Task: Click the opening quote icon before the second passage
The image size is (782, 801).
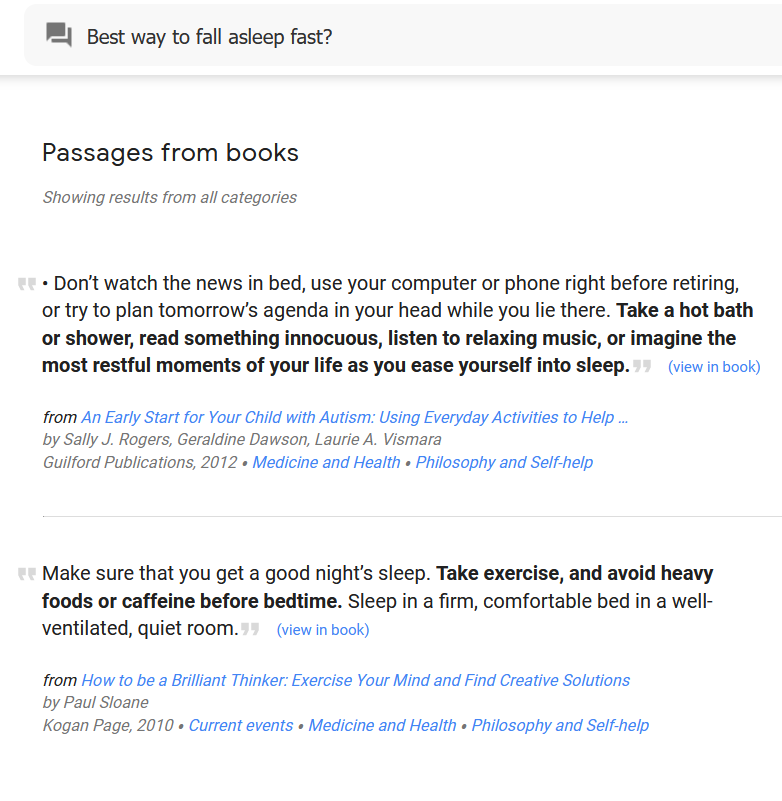Action: pos(27,573)
